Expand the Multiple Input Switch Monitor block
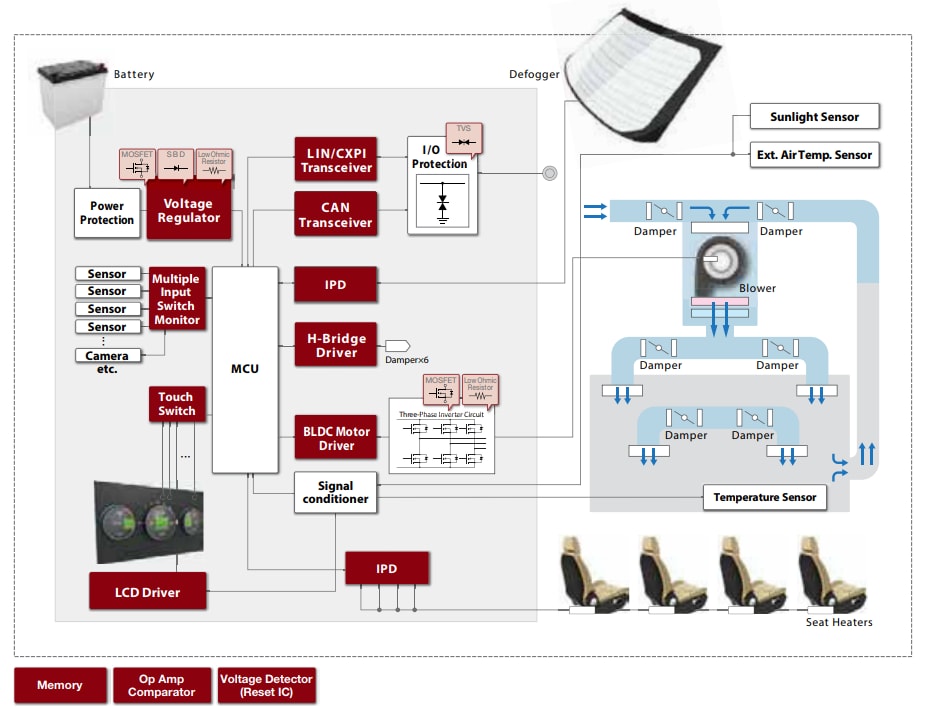Screen dimensions: 933x713 pyautogui.click(x=176, y=300)
